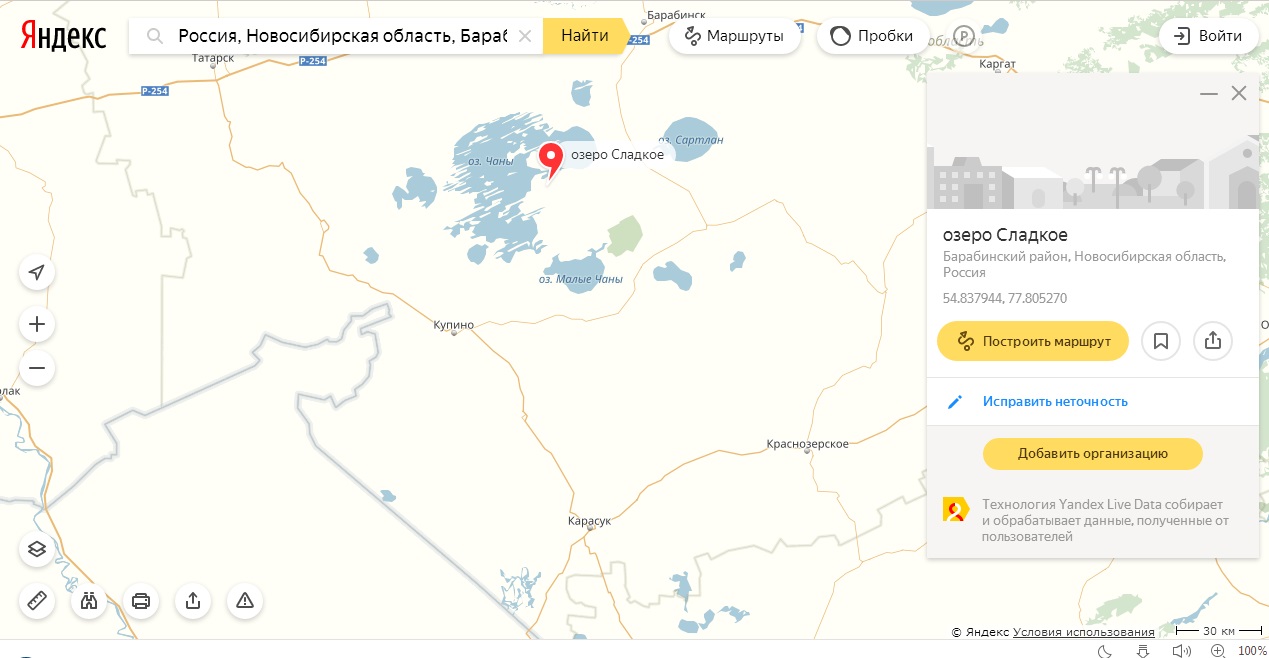
Task: Click the print map icon
Action: (x=141, y=601)
